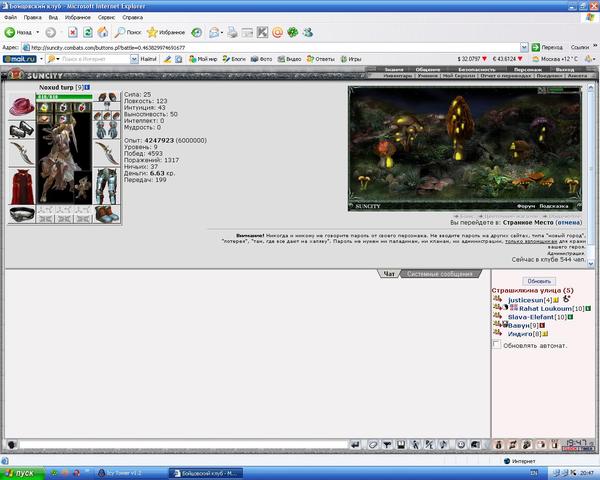Click the helmet icon in chat toolbar
Screen dimensions: 600x480
pyautogui.click(x=475, y=445)
